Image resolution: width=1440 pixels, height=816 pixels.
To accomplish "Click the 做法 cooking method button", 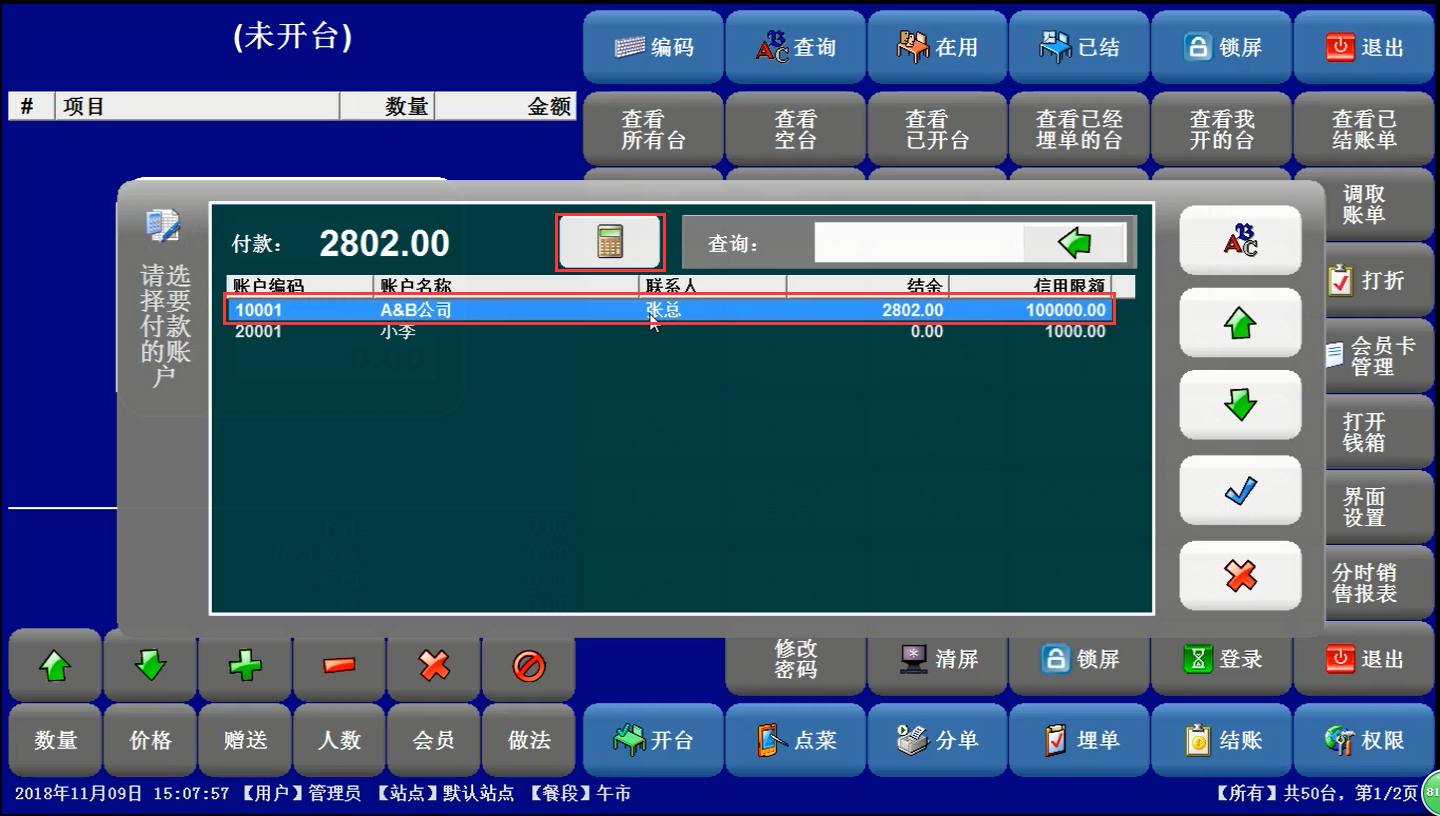I will click(529, 740).
